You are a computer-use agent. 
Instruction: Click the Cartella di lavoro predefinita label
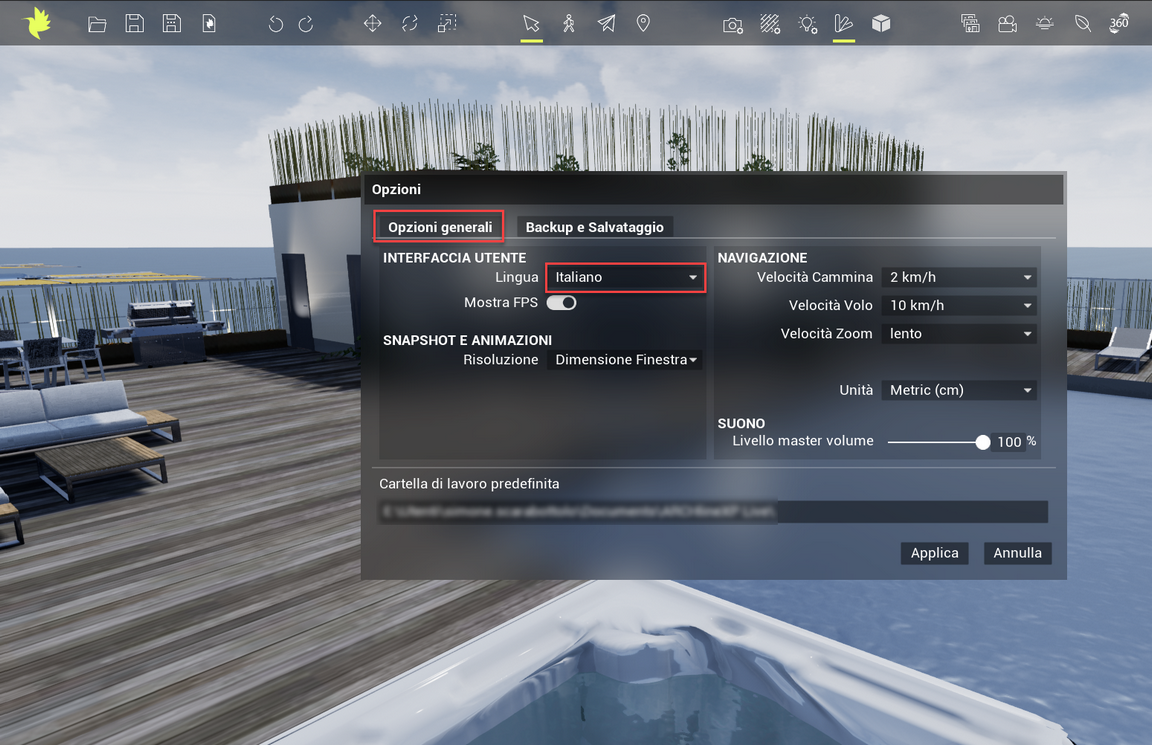coord(469,484)
